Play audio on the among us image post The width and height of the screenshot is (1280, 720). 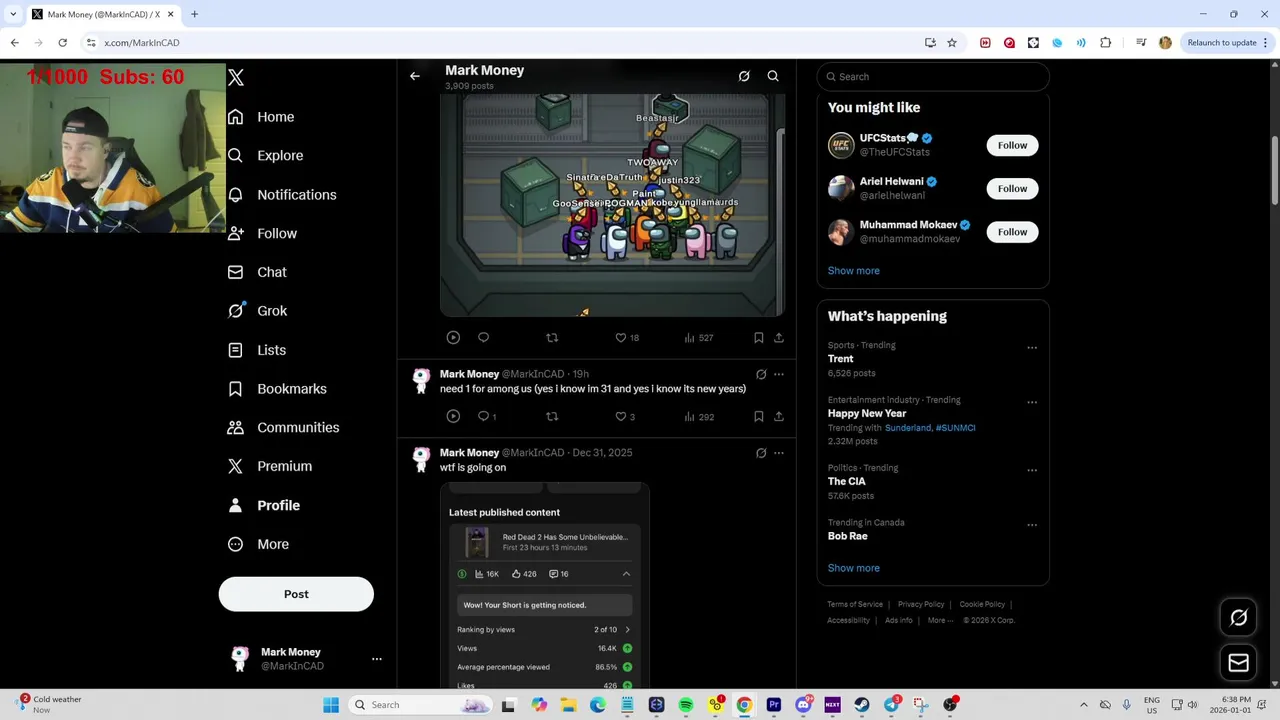[x=453, y=338]
